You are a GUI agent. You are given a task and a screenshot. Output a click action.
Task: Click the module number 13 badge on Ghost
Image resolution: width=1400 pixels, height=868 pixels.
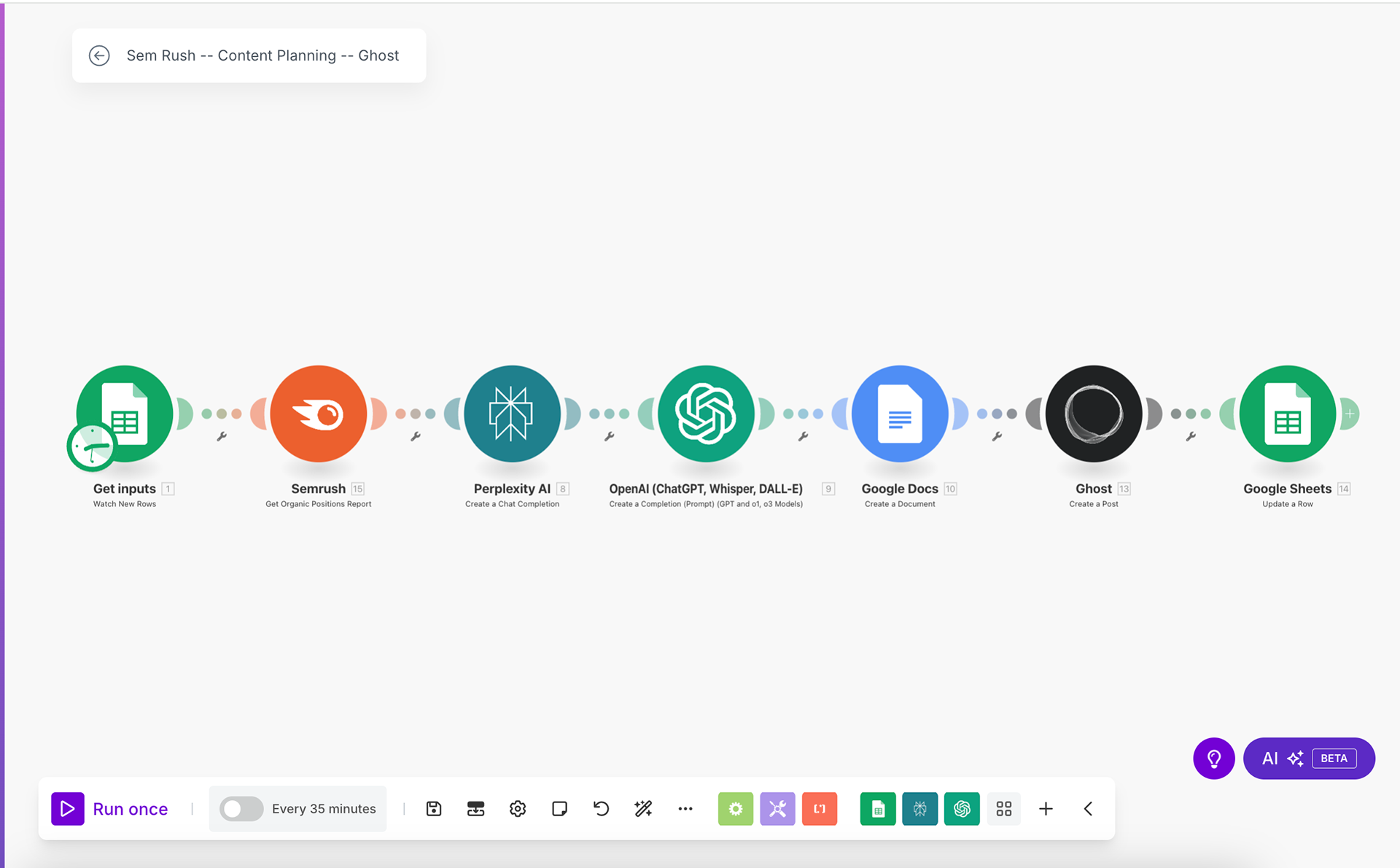tap(1124, 489)
